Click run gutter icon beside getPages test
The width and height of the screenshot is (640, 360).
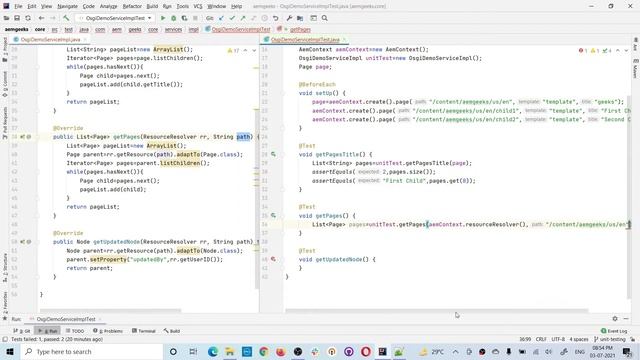coord(273,216)
